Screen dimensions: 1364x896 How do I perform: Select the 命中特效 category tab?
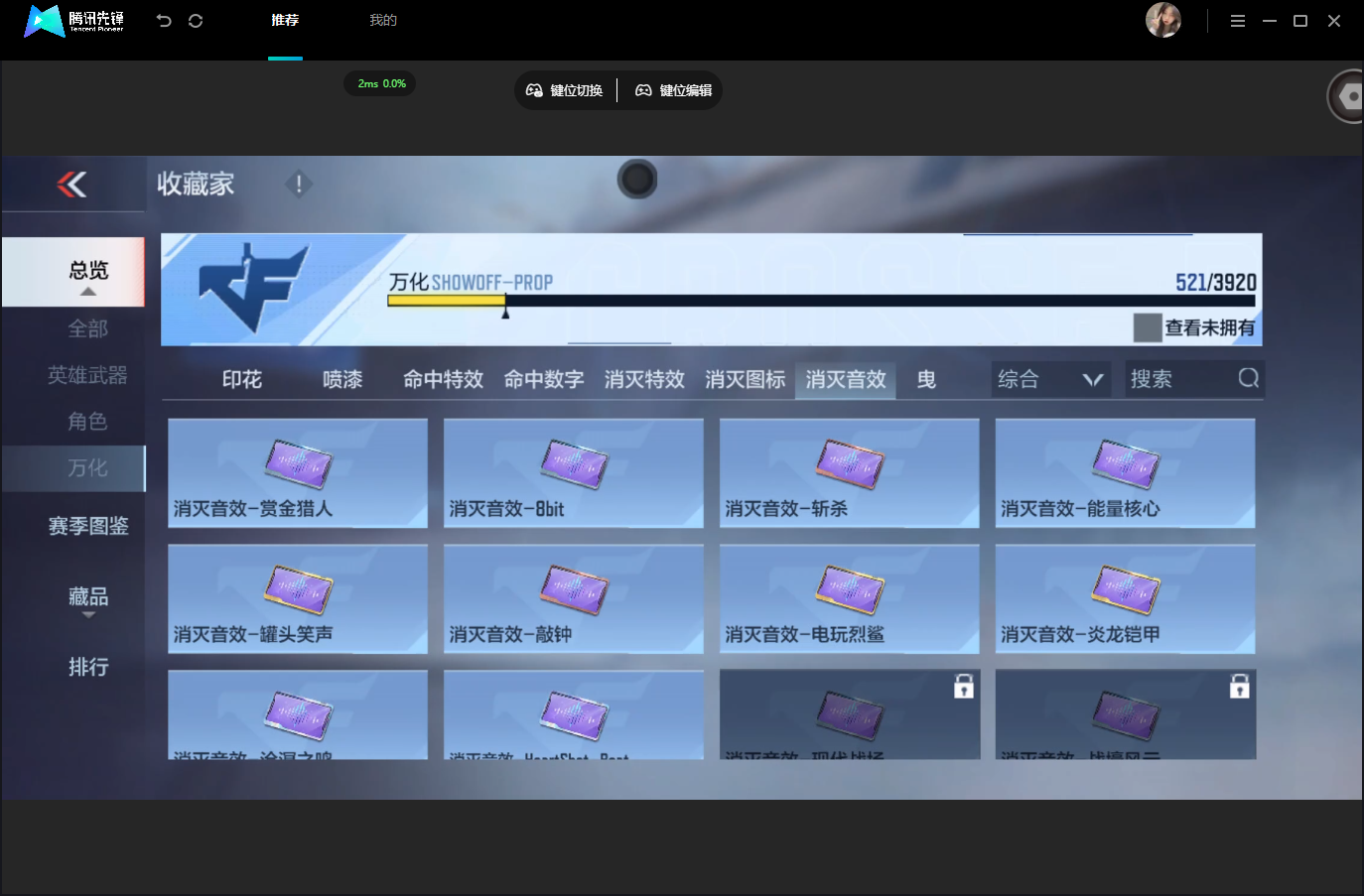[x=443, y=379]
